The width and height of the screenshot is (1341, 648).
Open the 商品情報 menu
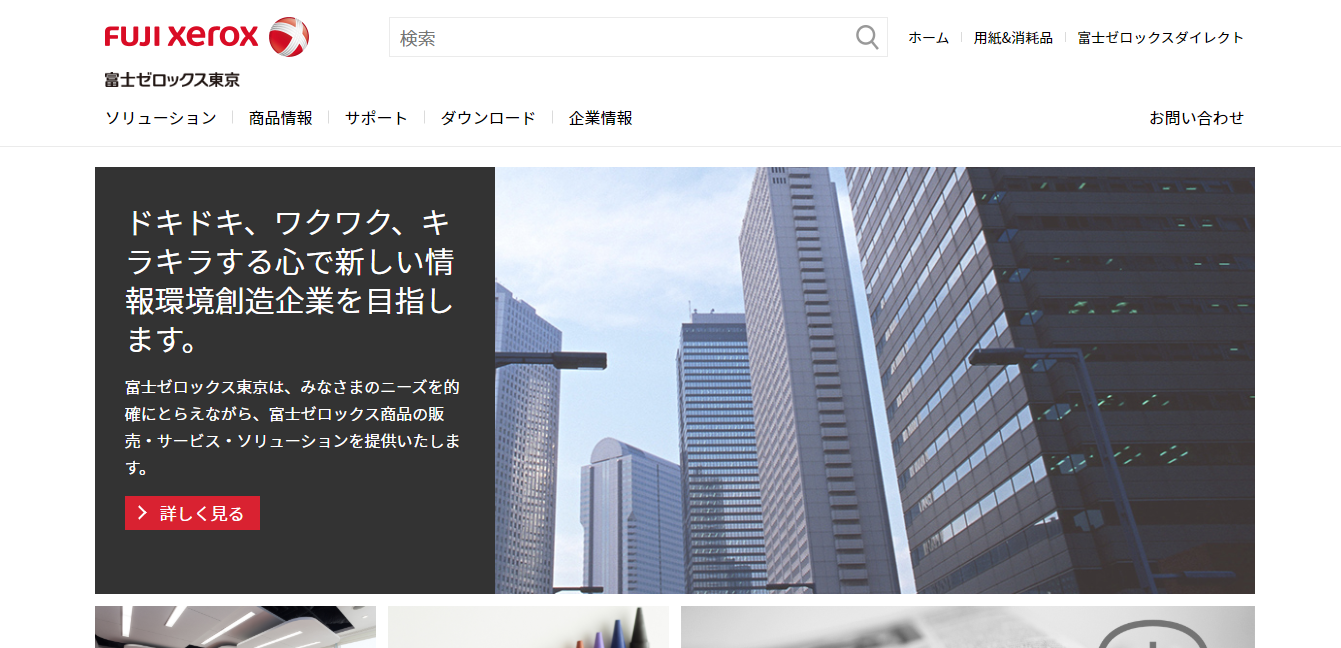(281, 118)
